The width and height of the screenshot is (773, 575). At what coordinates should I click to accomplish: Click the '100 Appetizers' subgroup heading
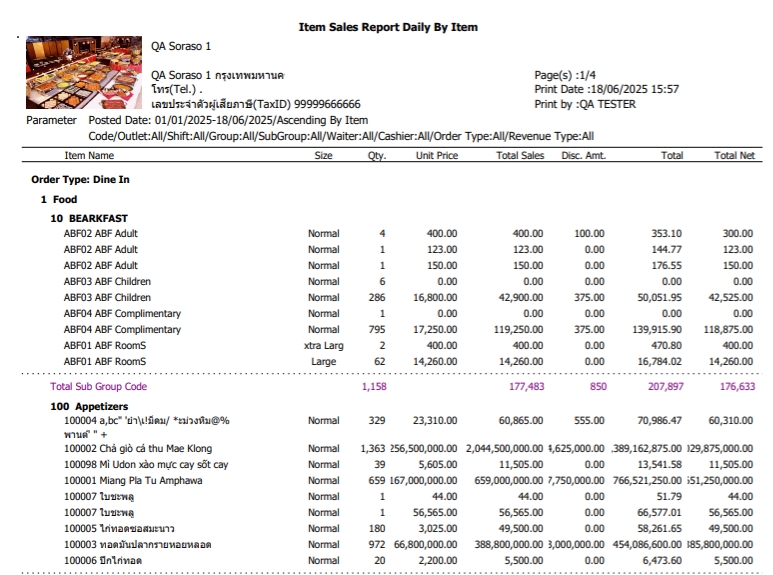[x=92, y=407]
